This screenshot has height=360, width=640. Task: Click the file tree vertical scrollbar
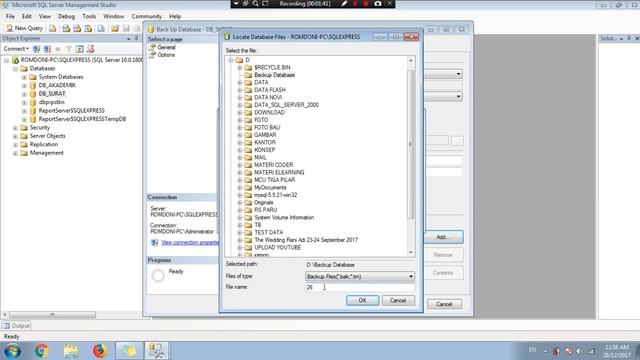[411, 144]
